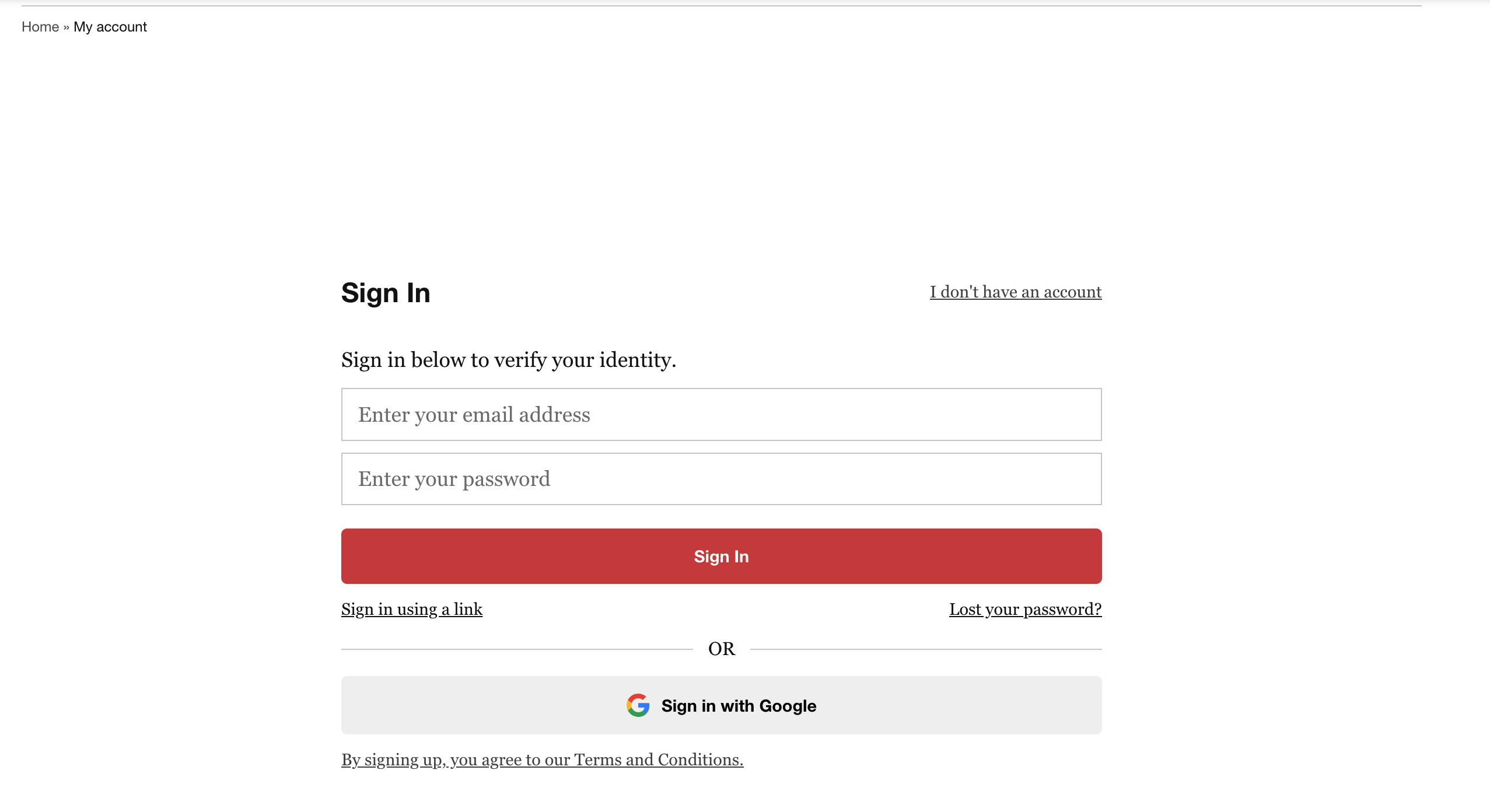The height and width of the screenshot is (812, 1490).
Task: Click the Lost your password link
Action: coord(1025,609)
